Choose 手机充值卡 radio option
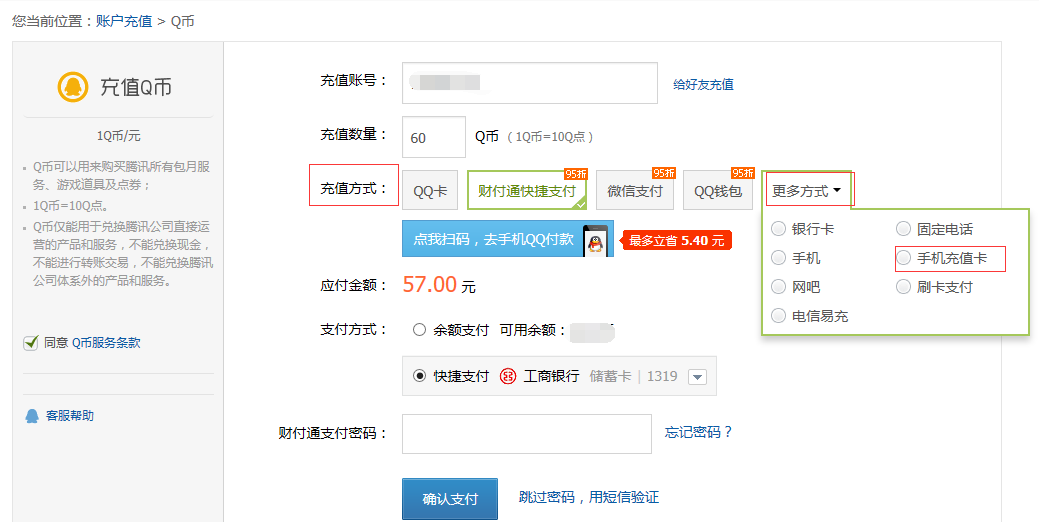This screenshot has width=1039, height=522. pyautogui.click(x=903, y=258)
